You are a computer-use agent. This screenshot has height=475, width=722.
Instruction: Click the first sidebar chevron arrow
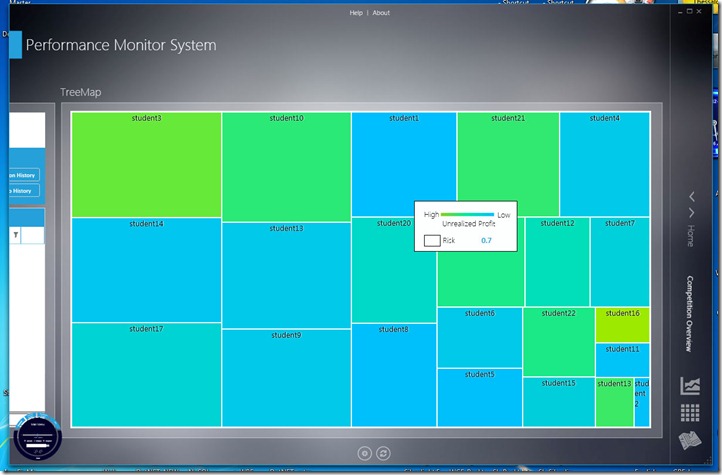(x=692, y=197)
